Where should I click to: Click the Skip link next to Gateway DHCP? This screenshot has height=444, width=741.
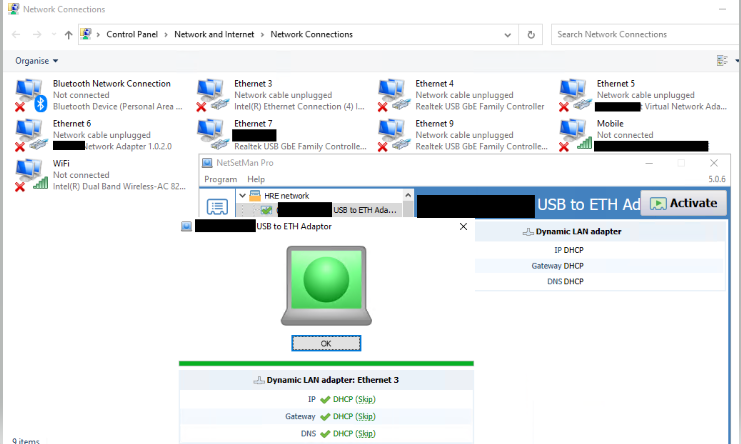(365, 417)
